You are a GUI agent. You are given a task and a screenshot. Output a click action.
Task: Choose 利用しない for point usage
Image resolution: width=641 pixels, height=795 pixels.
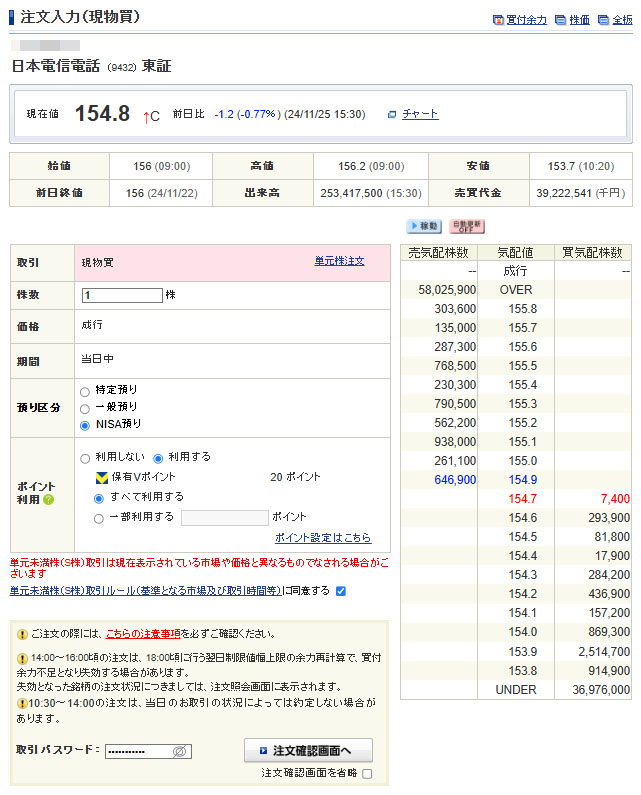click(85, 457)
